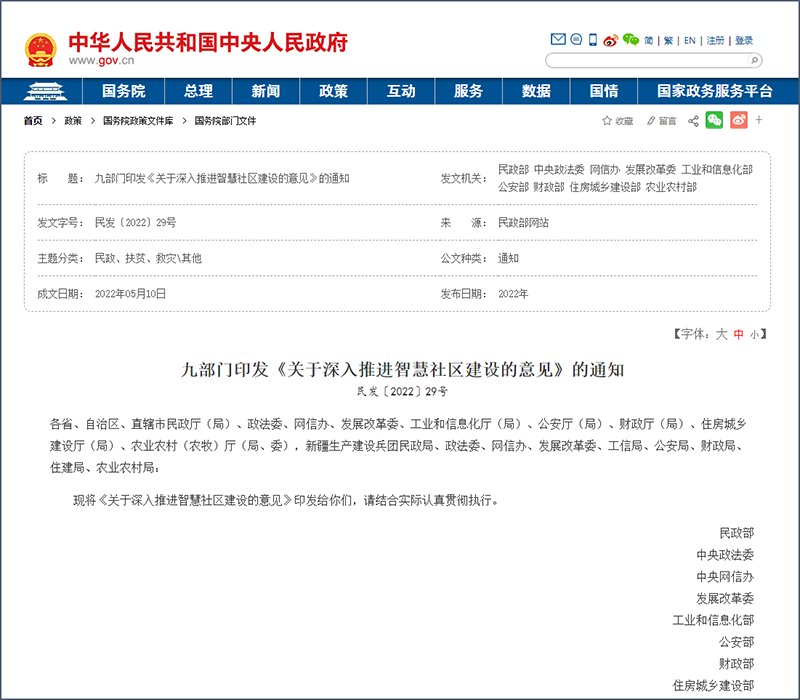The width and height of the screenshot is (800, 700).
Task: Expand more share options with plus icon
Action: point(758,119)
